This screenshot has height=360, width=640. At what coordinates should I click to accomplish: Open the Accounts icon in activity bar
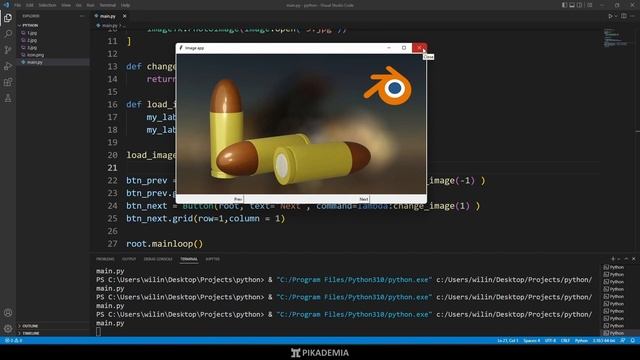click(x=8, y=313)
